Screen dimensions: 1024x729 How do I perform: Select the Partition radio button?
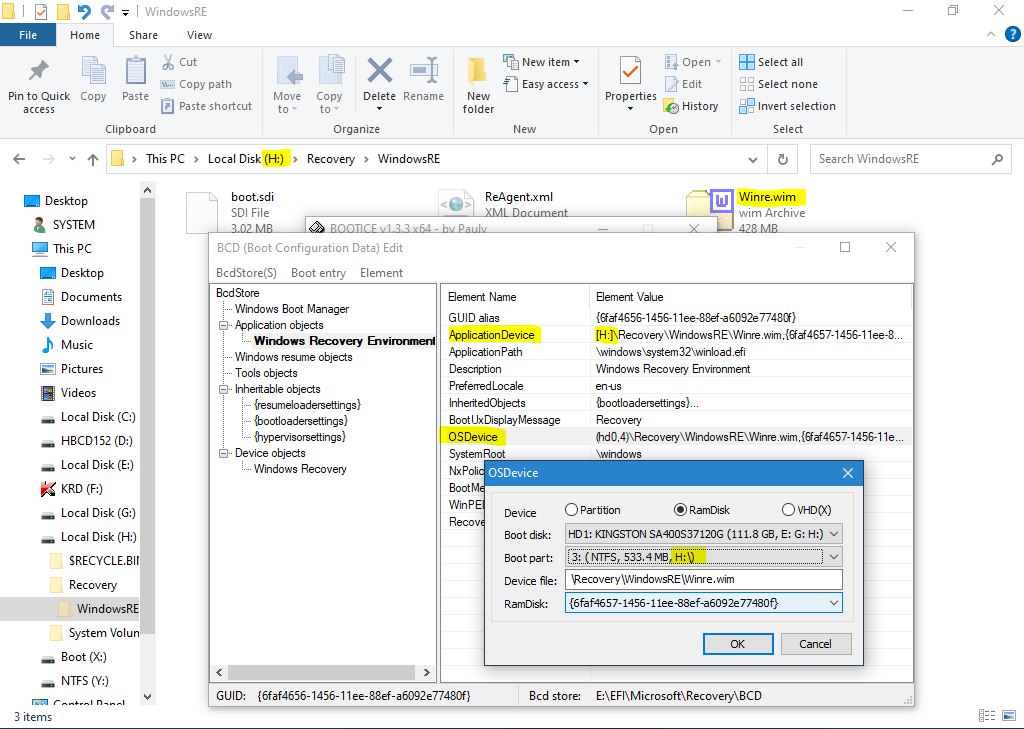coord(572,510)
